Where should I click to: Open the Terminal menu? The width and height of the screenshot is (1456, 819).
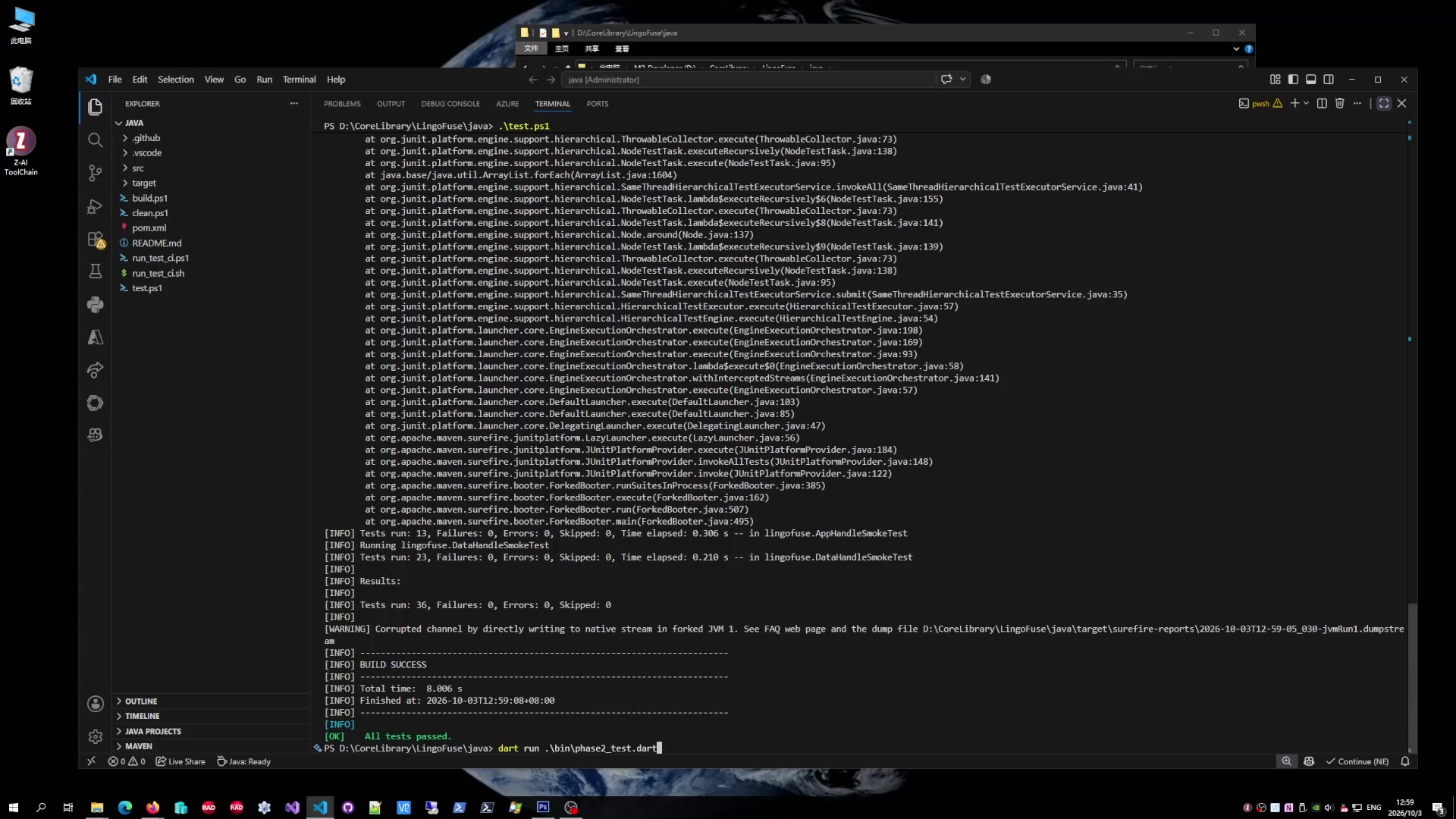pos(299,80)
